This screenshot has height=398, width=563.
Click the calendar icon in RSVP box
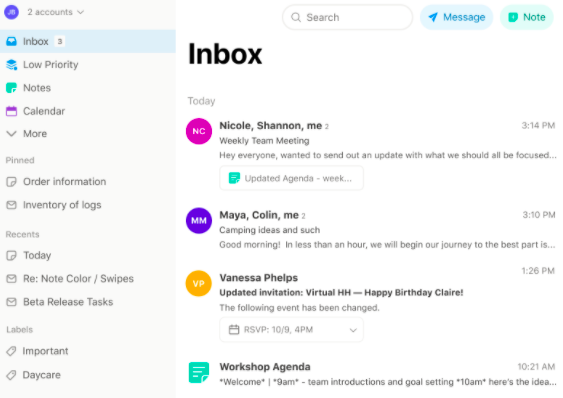click(x=234, y=329)
